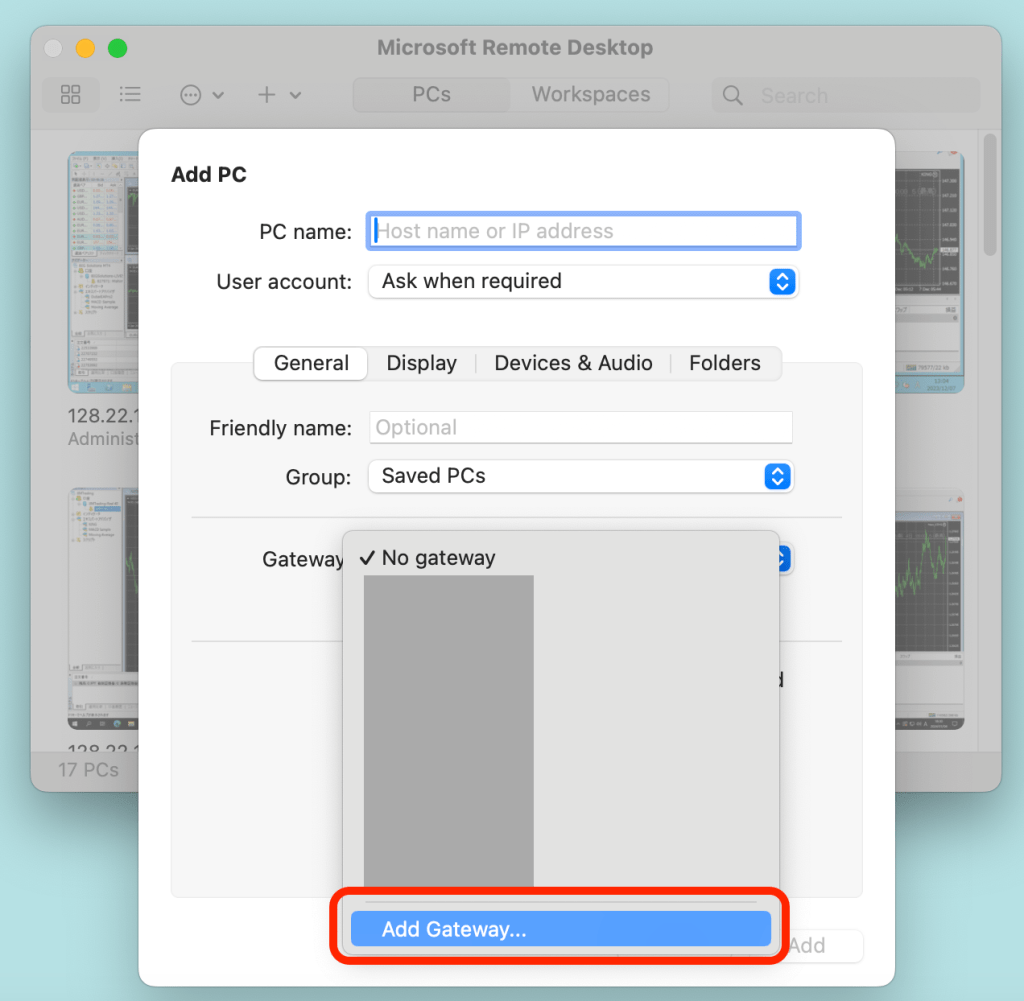Click the list view icon in toolbar
The height and width of the screenshot is (1001, 1024).
tap(130, 95)
